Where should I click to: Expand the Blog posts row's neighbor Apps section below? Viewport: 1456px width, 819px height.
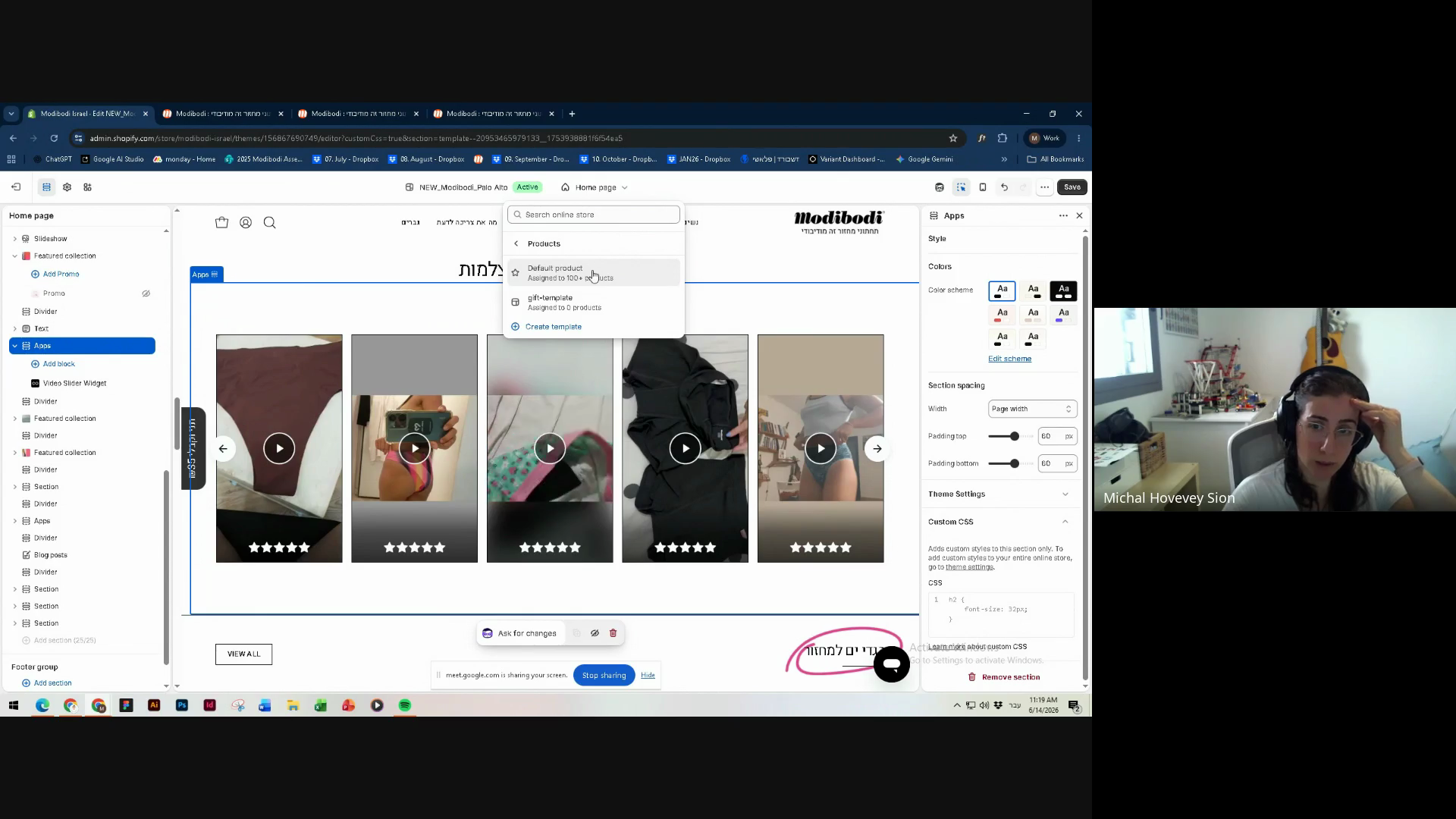14,521
